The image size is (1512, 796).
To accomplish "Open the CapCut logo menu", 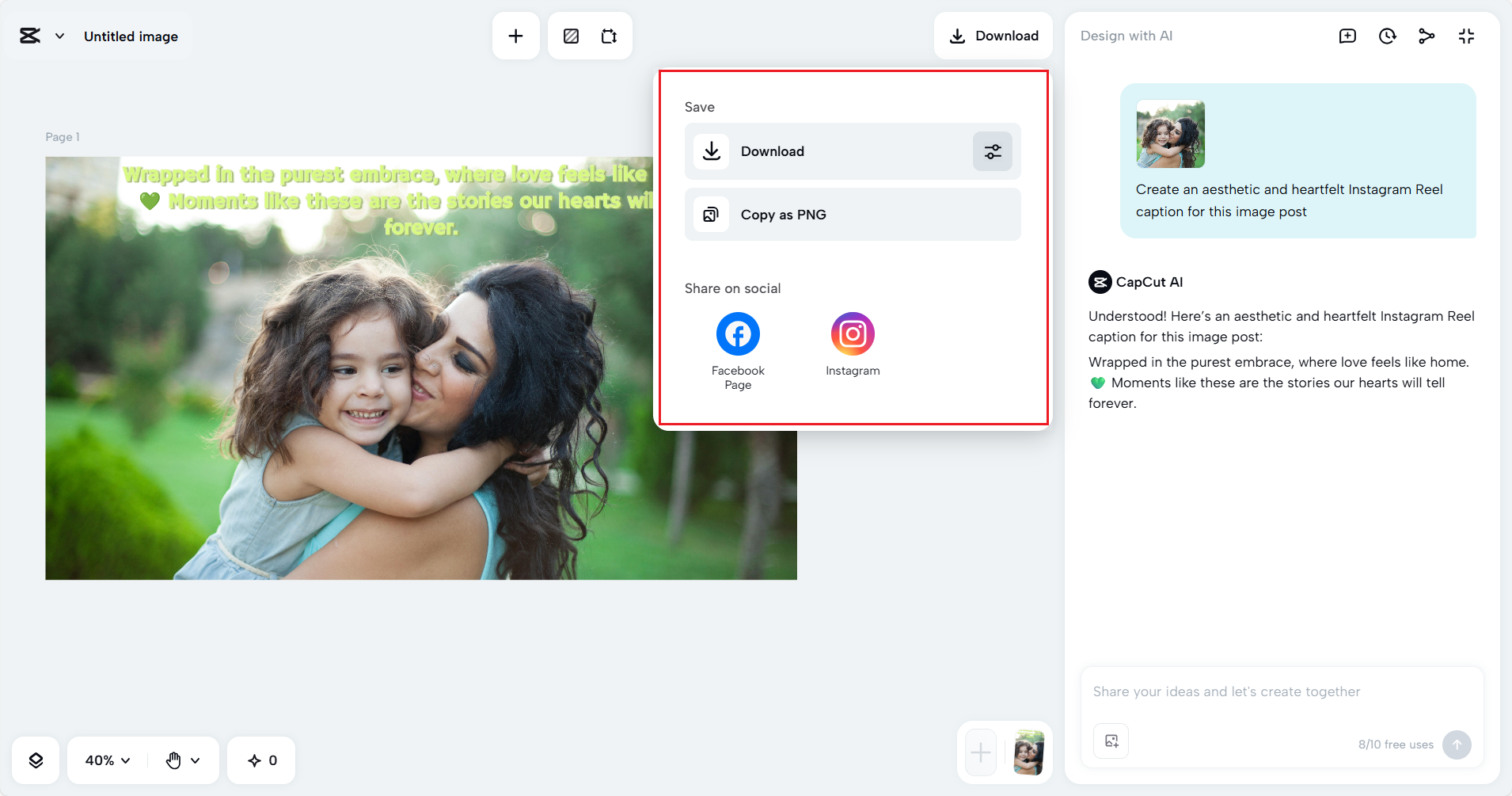I will (30, 36).
